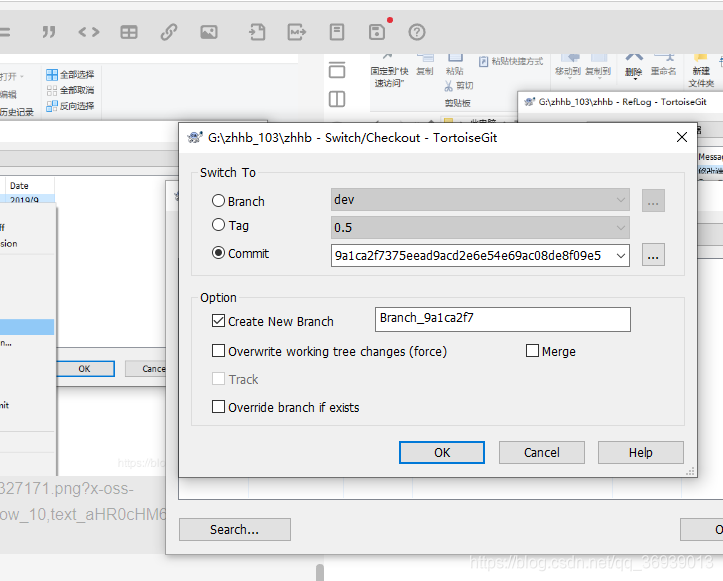Screen dimensions: 723x581
Task: Uncheck Create New Branch checkbox
Action: coord(218,321)
